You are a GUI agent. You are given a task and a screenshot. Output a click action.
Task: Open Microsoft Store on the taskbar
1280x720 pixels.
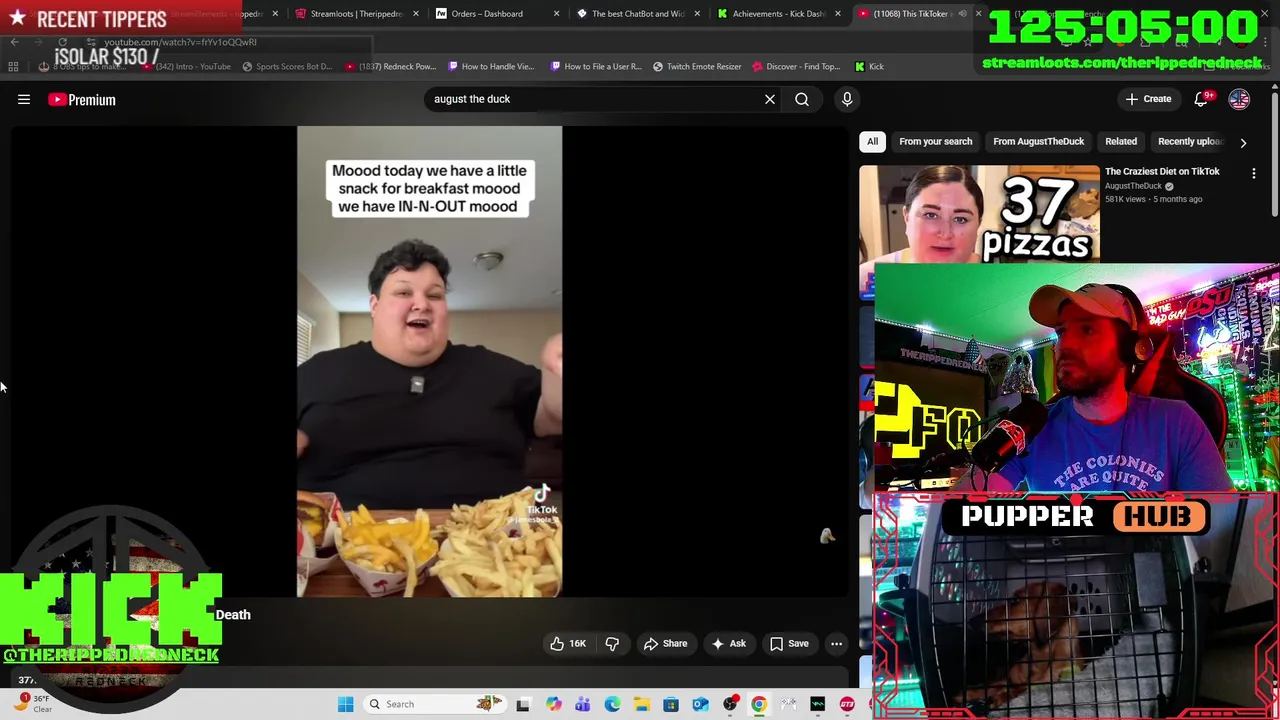[671, 704]
